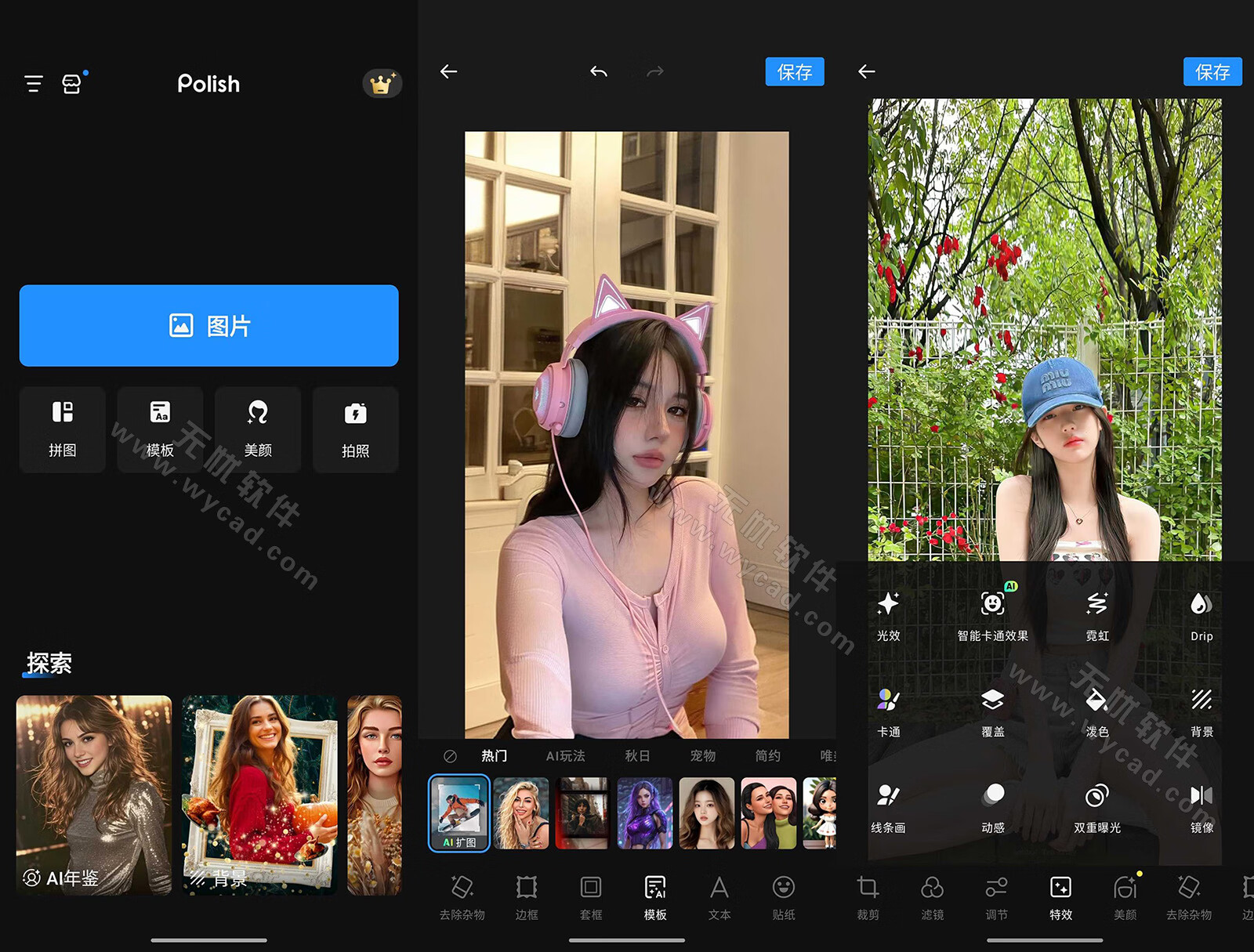Select the 智能卡通效果 AI cartoon effect
Screen dimensions: 1254x952
click(992, 615)
